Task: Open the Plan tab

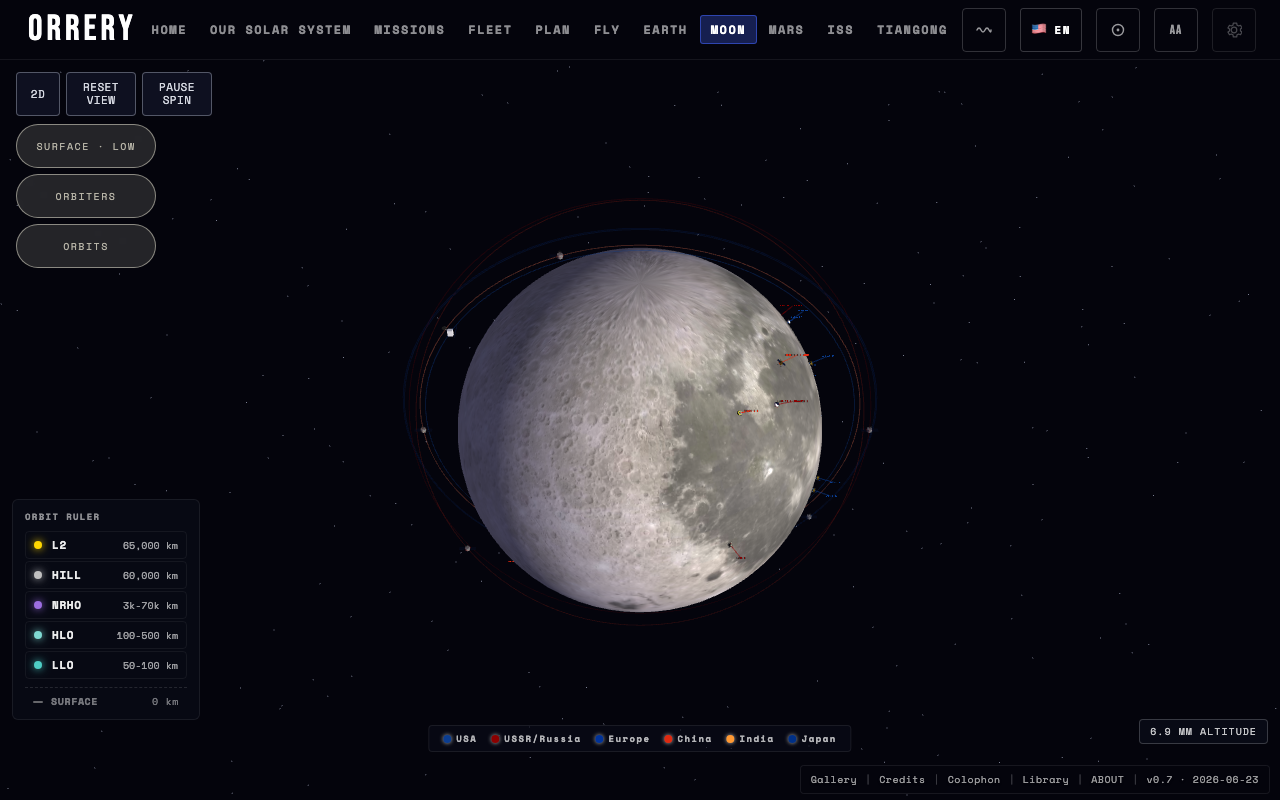Action: point(553,30)
